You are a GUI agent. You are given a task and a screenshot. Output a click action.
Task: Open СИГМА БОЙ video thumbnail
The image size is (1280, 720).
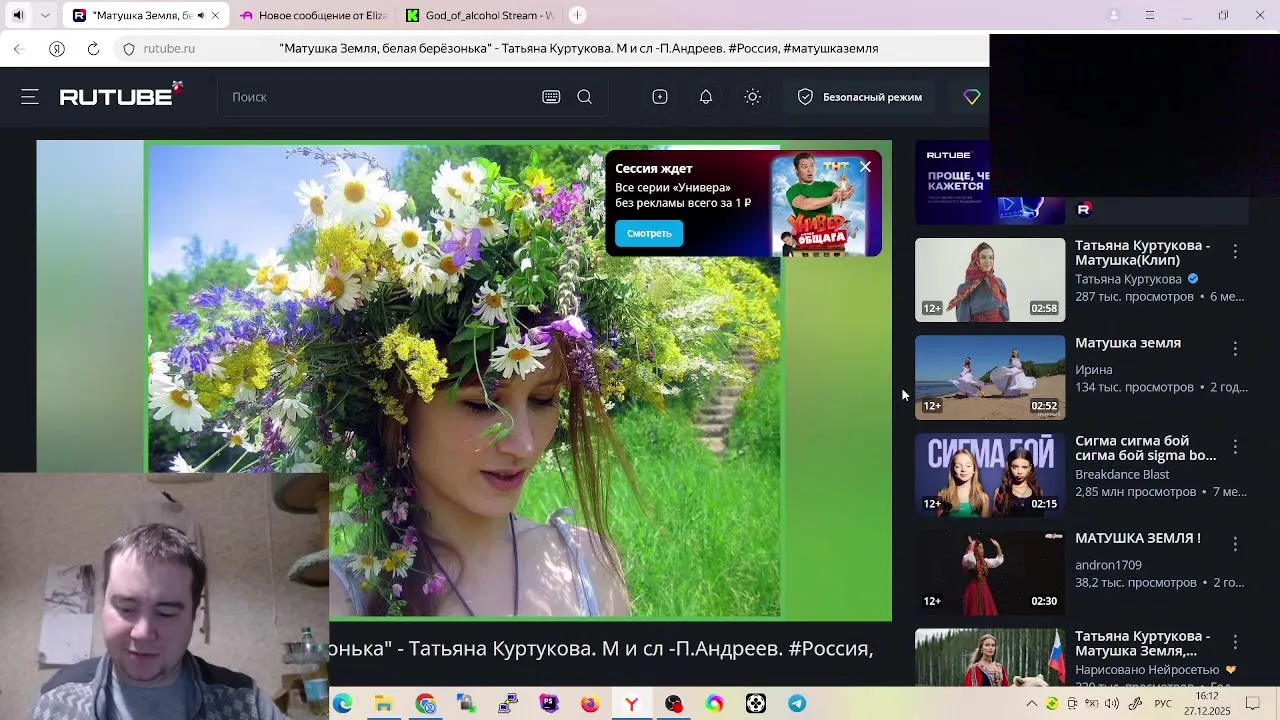tap(990, 475)
